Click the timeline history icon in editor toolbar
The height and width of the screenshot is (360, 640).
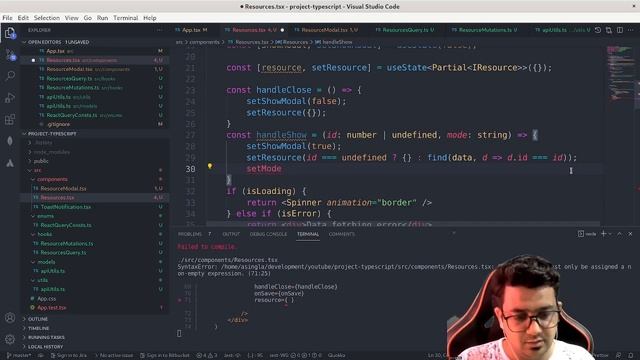click(x=598, y=30)
